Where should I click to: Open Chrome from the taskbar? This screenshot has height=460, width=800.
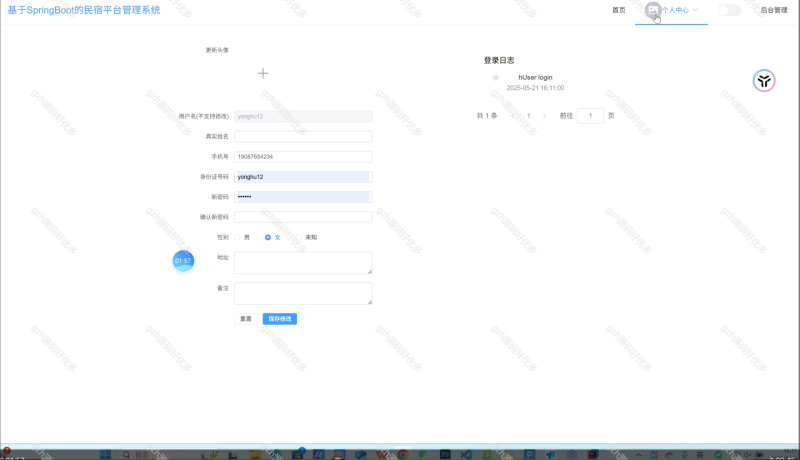[x=403, y=454]
